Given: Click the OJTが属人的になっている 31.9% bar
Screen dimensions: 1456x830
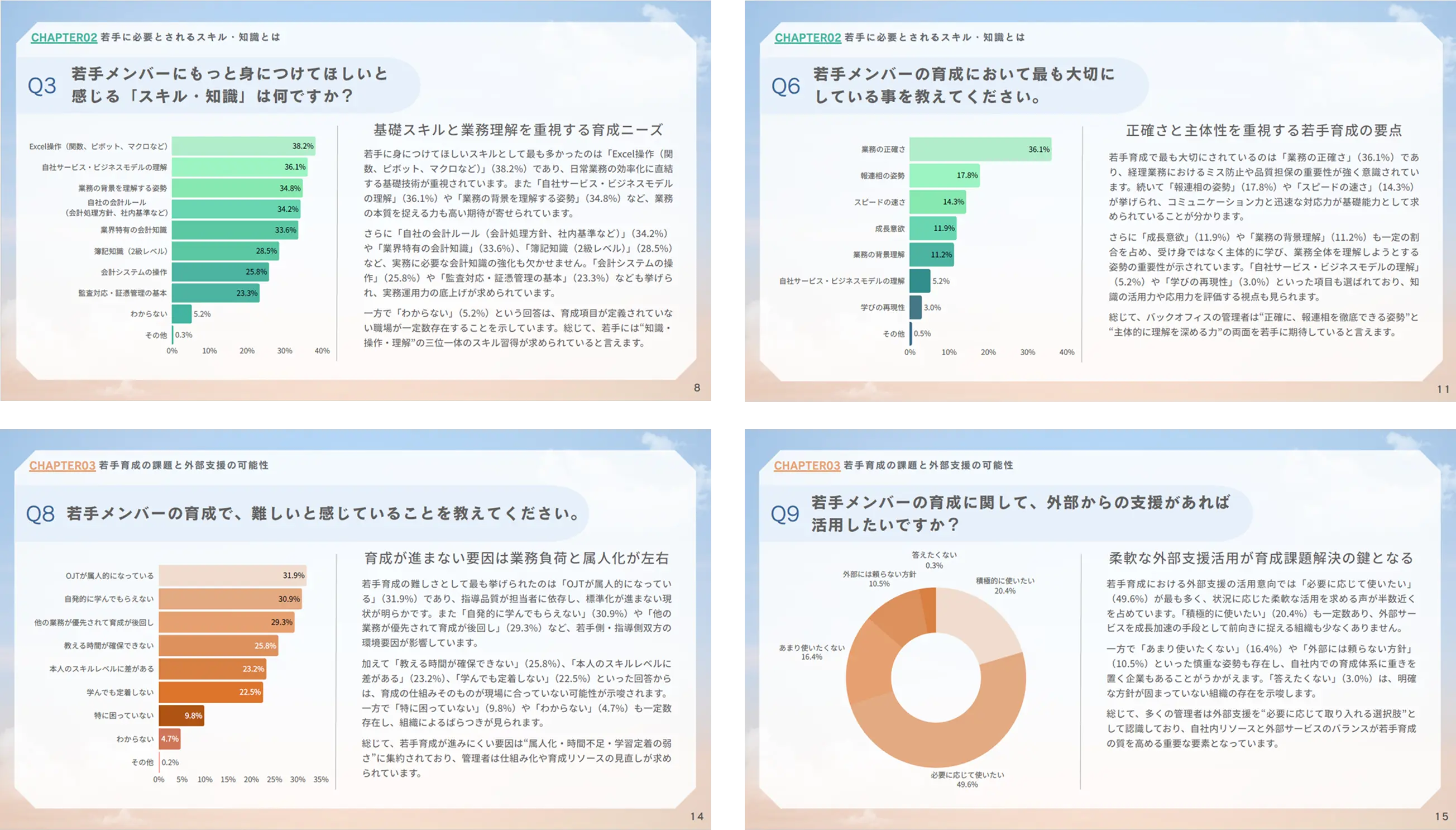Looking at the screenshot, I should point(232,576).
